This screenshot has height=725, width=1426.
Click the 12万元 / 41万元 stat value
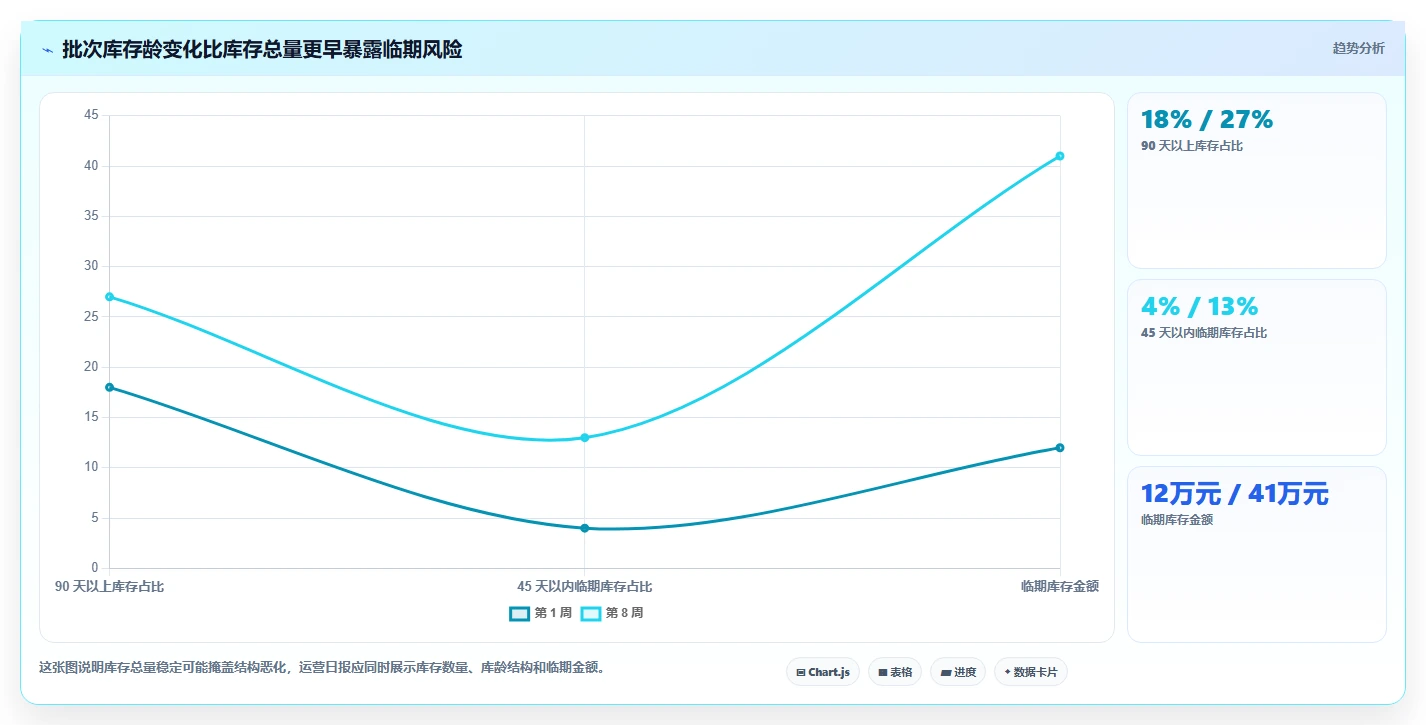[1234, 494]
